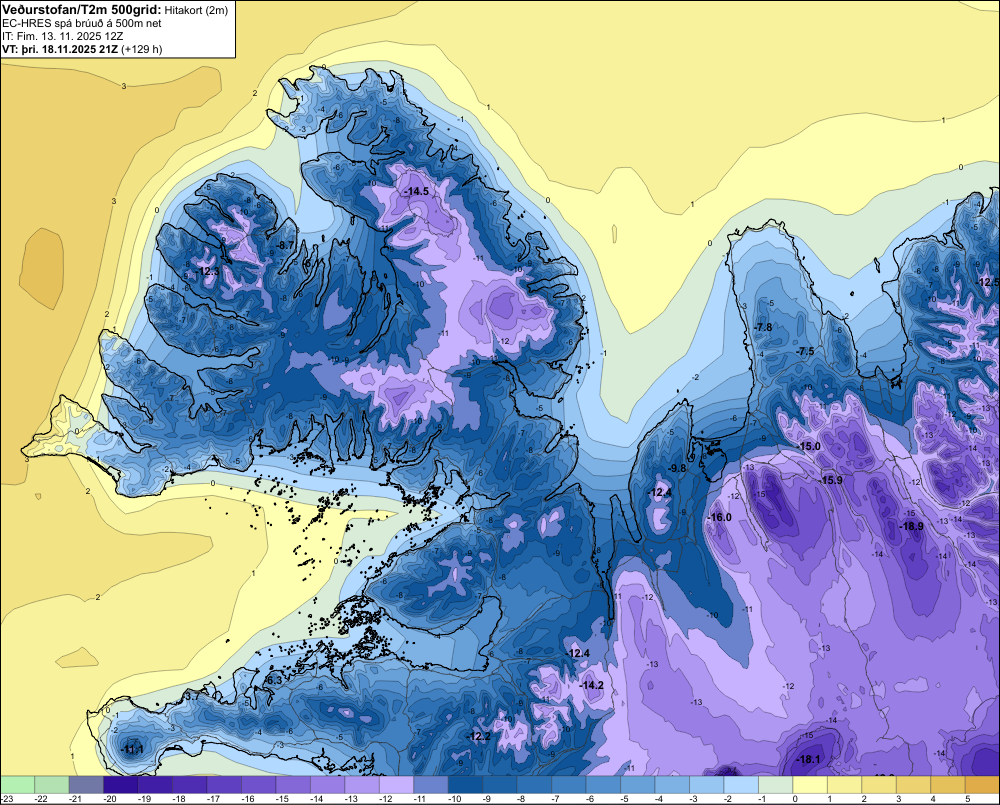Click the -18.9 temperature value on the map
This screenshot has height=805, width=1000.
click(911, 526)
